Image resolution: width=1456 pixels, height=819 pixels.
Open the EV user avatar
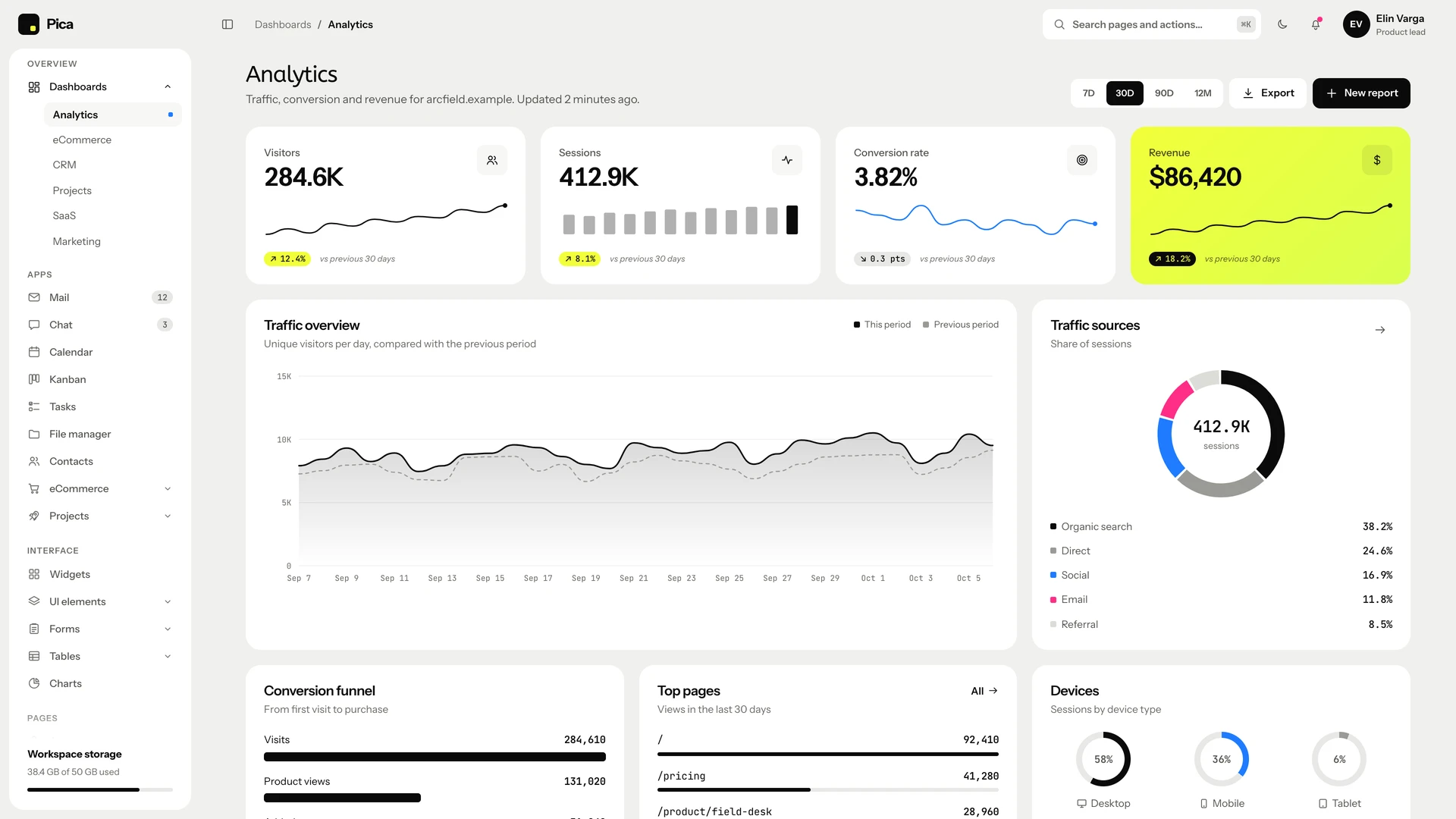(x=1356, y=24)
